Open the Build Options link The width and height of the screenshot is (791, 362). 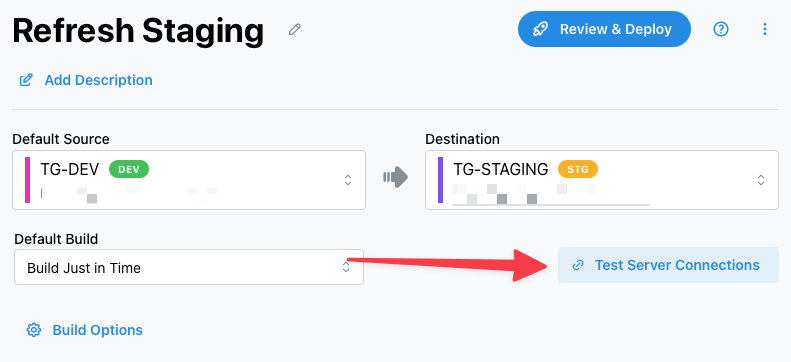(97, 330)
